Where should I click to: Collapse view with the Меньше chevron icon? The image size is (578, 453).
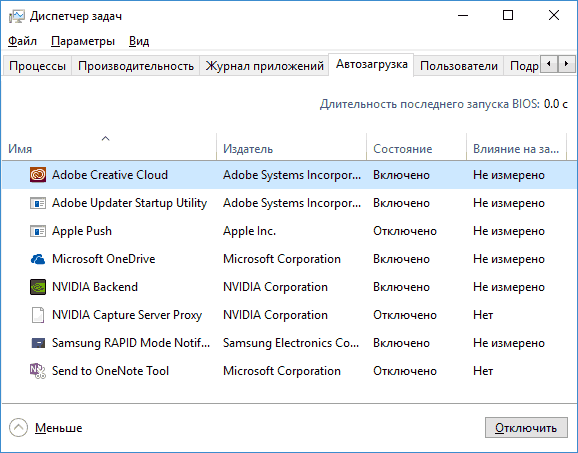(x=18, y=428)
